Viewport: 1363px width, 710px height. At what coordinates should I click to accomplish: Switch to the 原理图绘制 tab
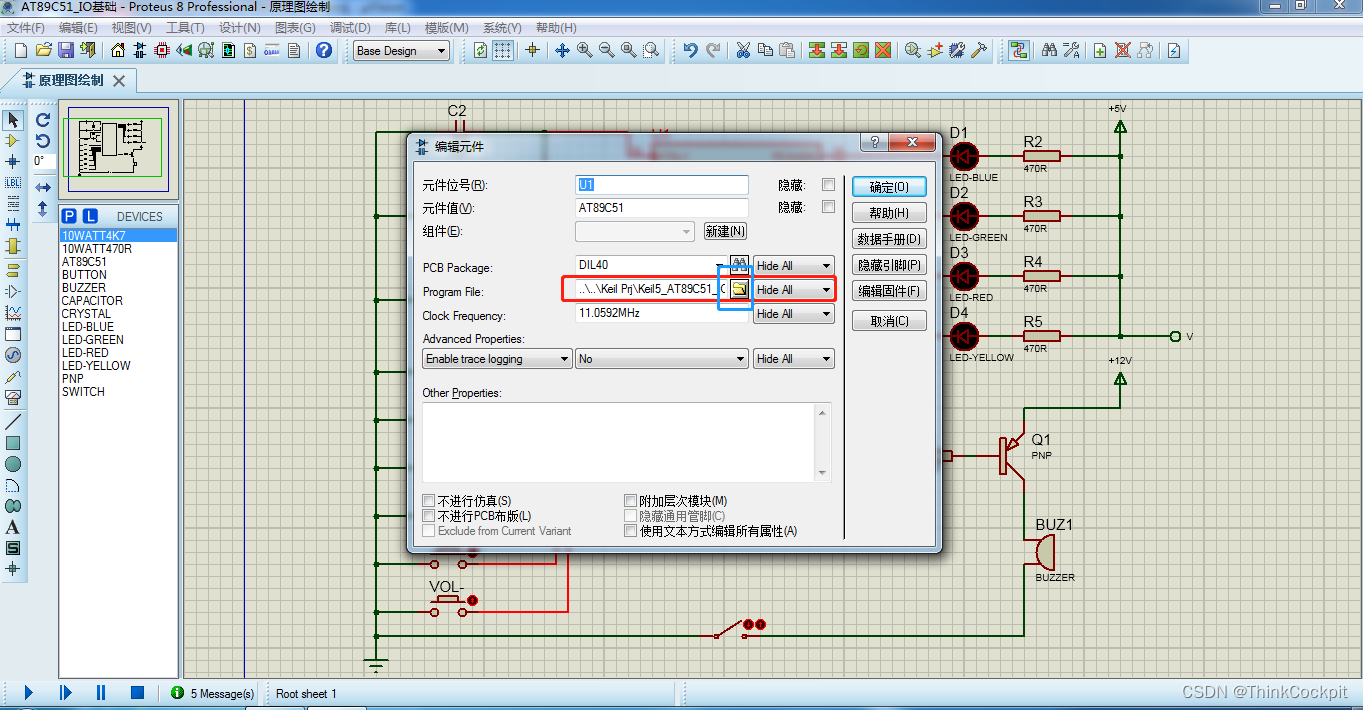coord(70,80)
